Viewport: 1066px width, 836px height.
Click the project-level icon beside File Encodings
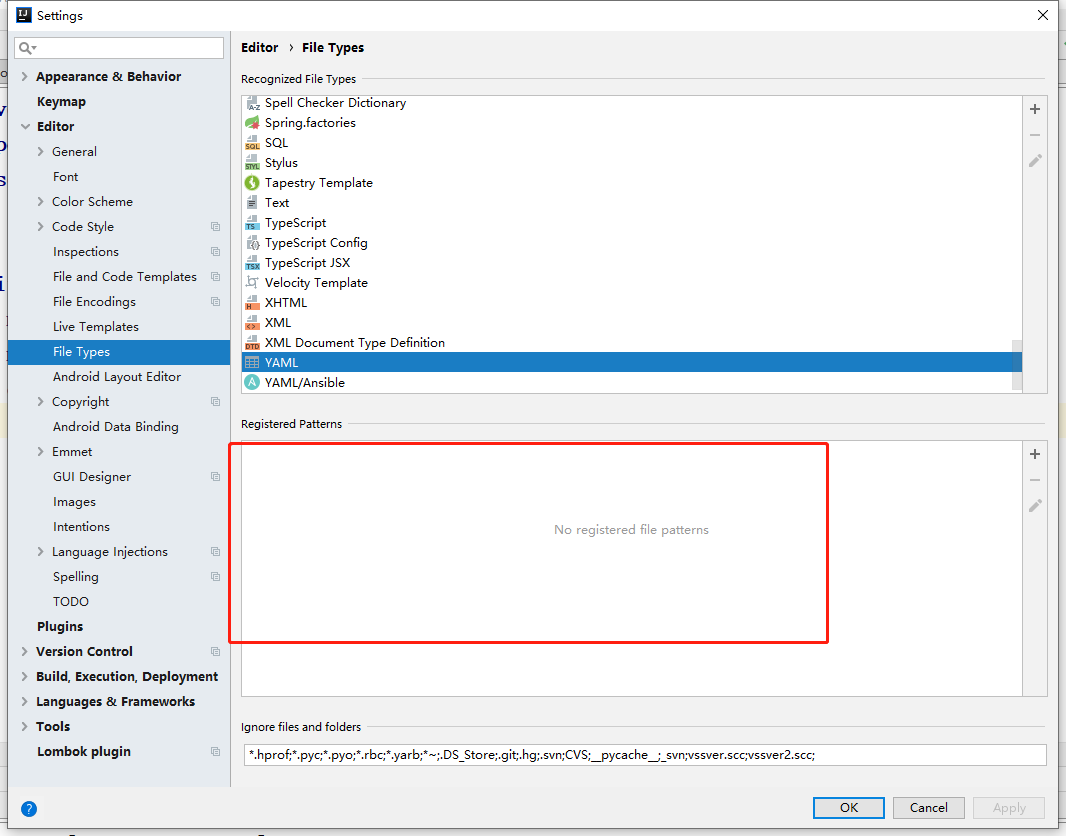[216, 302]
